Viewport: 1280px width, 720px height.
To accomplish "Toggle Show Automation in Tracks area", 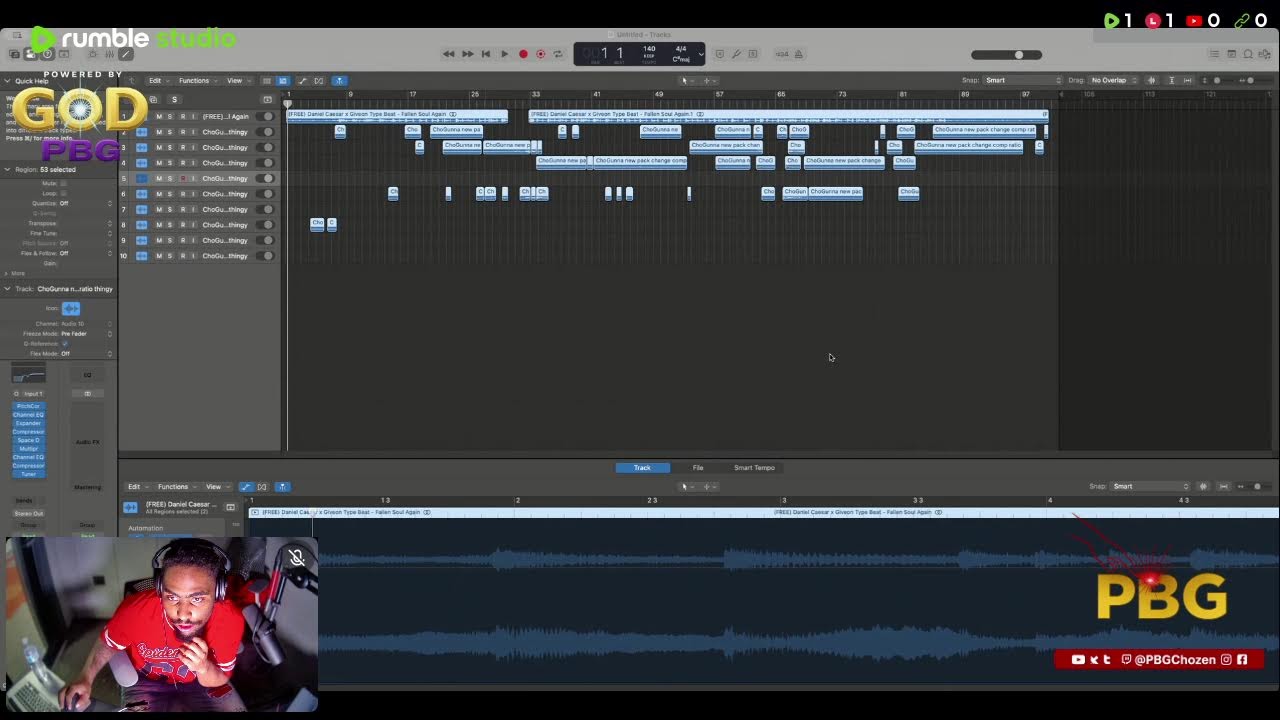I will click(302, 81).
